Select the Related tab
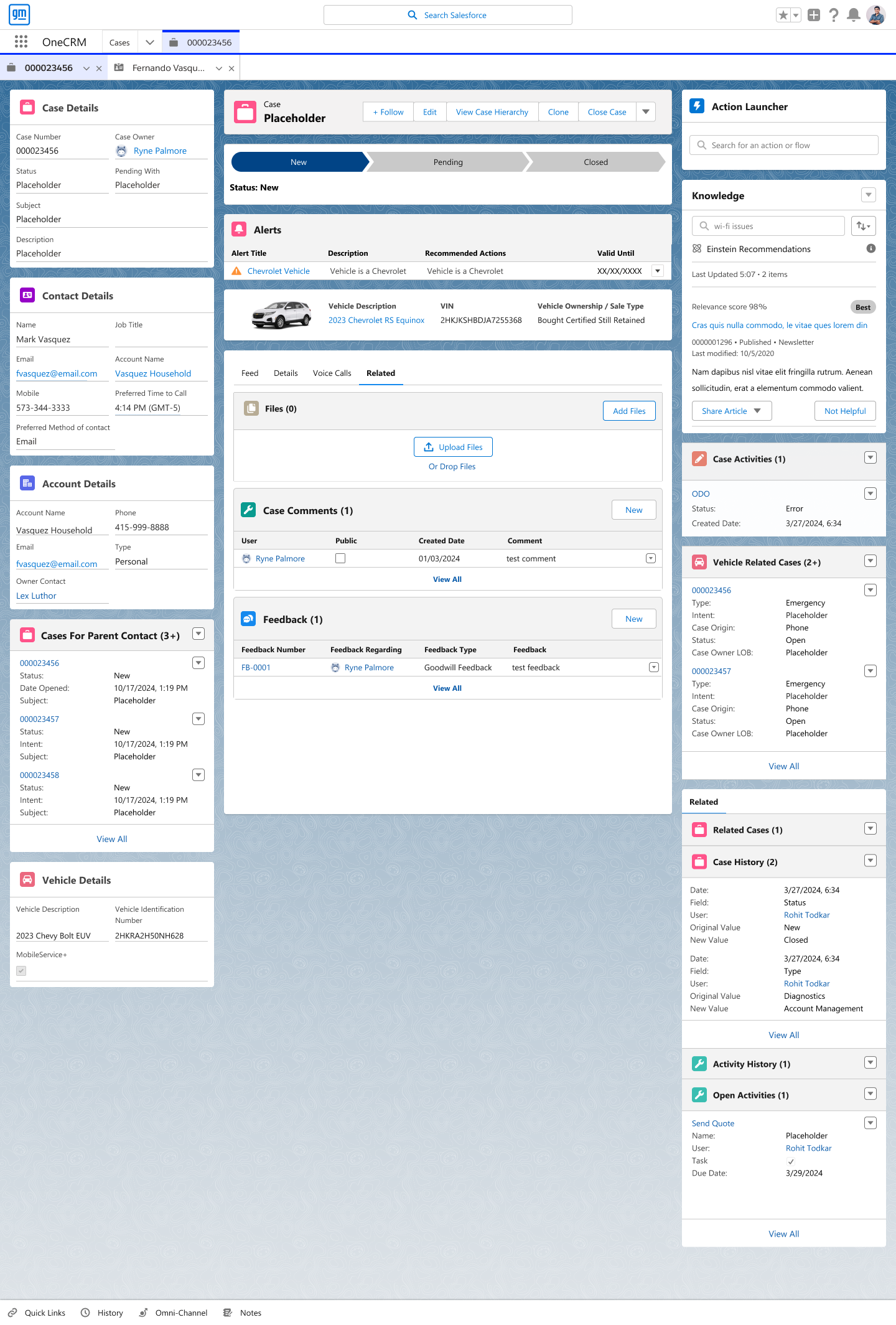The height and width of the screenshot is (1325, 896). (x=381, y=373)
